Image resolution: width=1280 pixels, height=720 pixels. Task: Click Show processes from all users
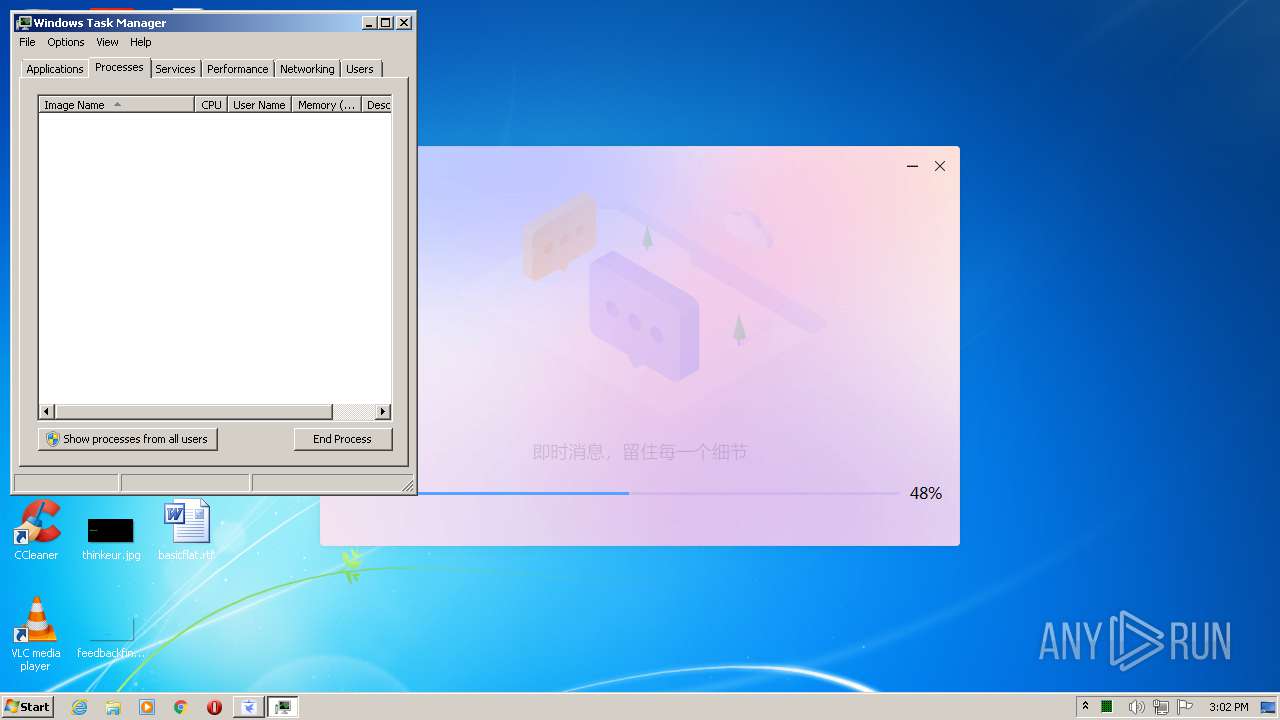tap(128, 439)
